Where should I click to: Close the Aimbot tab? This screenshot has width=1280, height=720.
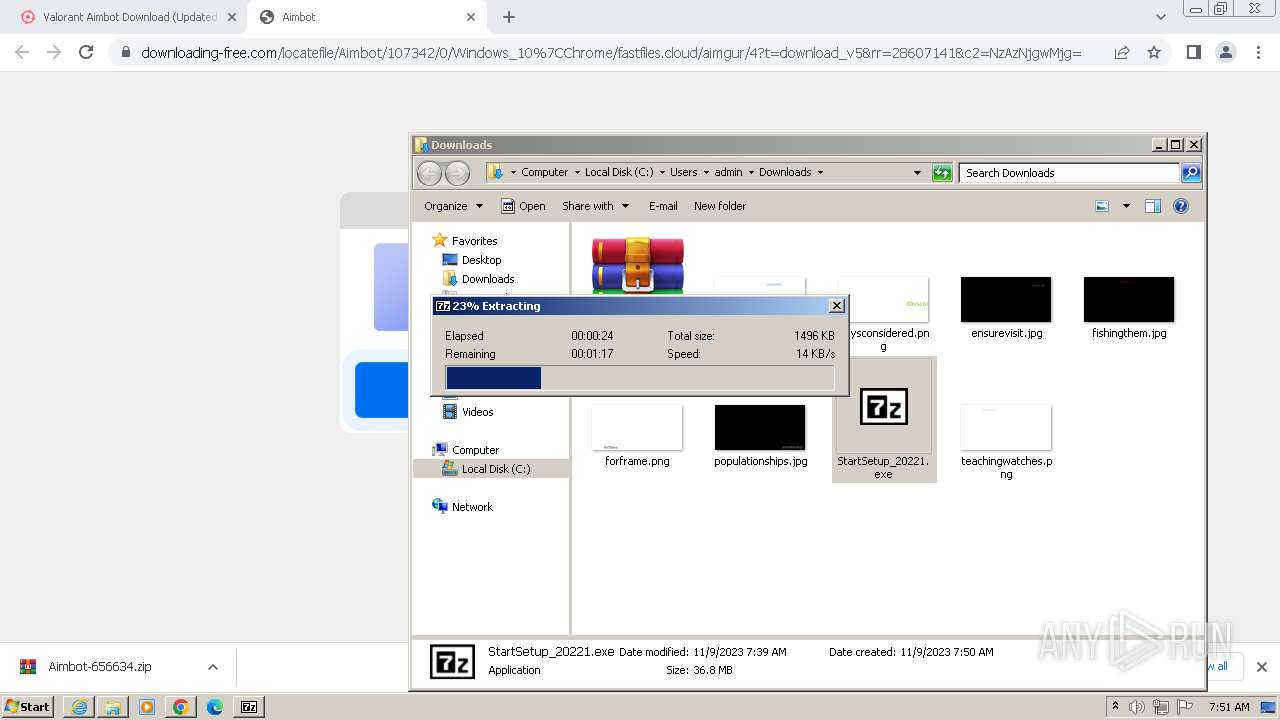(x=471, y=17)
